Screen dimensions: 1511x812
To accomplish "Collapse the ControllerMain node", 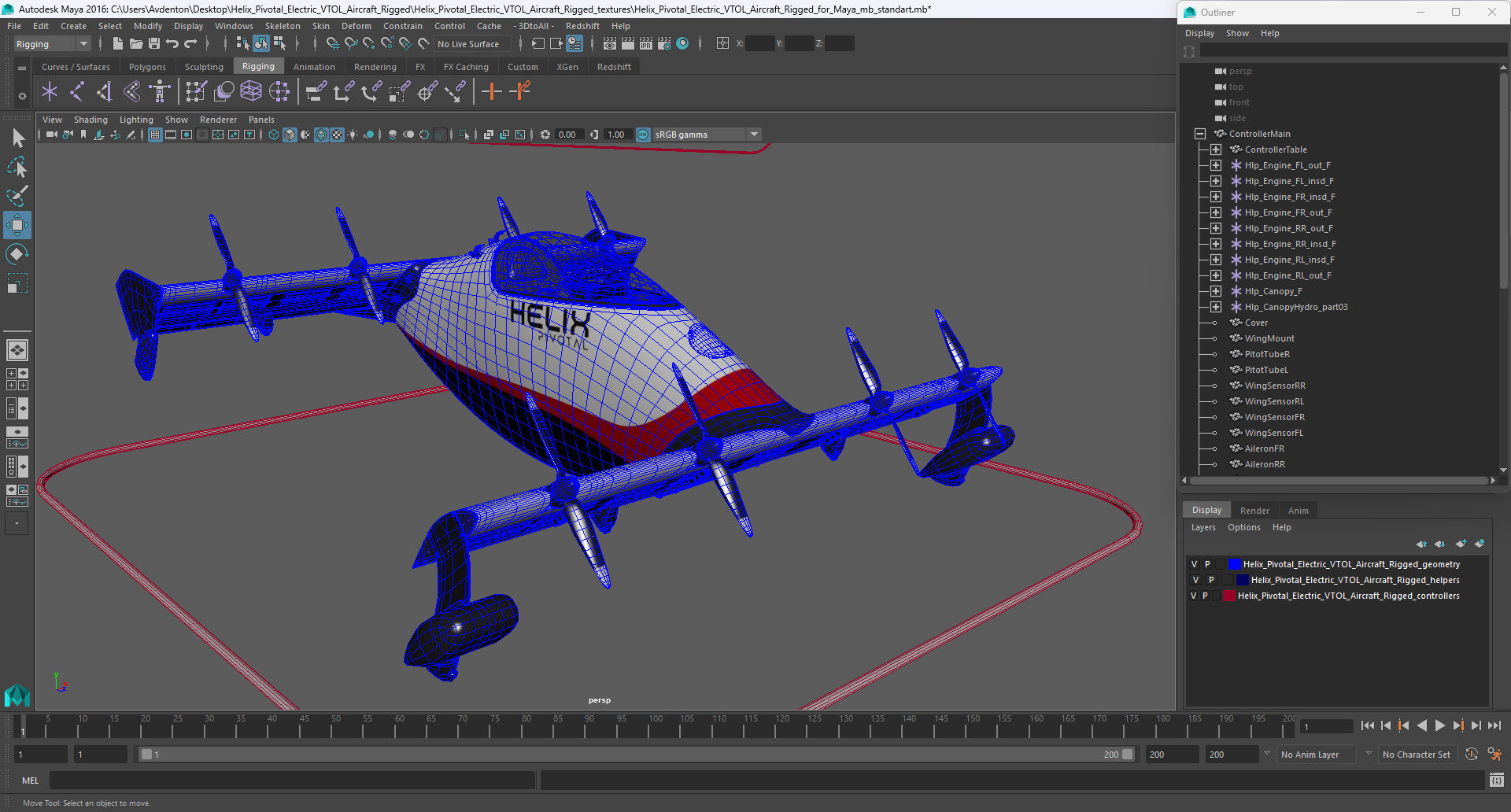I will click(x=1200, y=134).
